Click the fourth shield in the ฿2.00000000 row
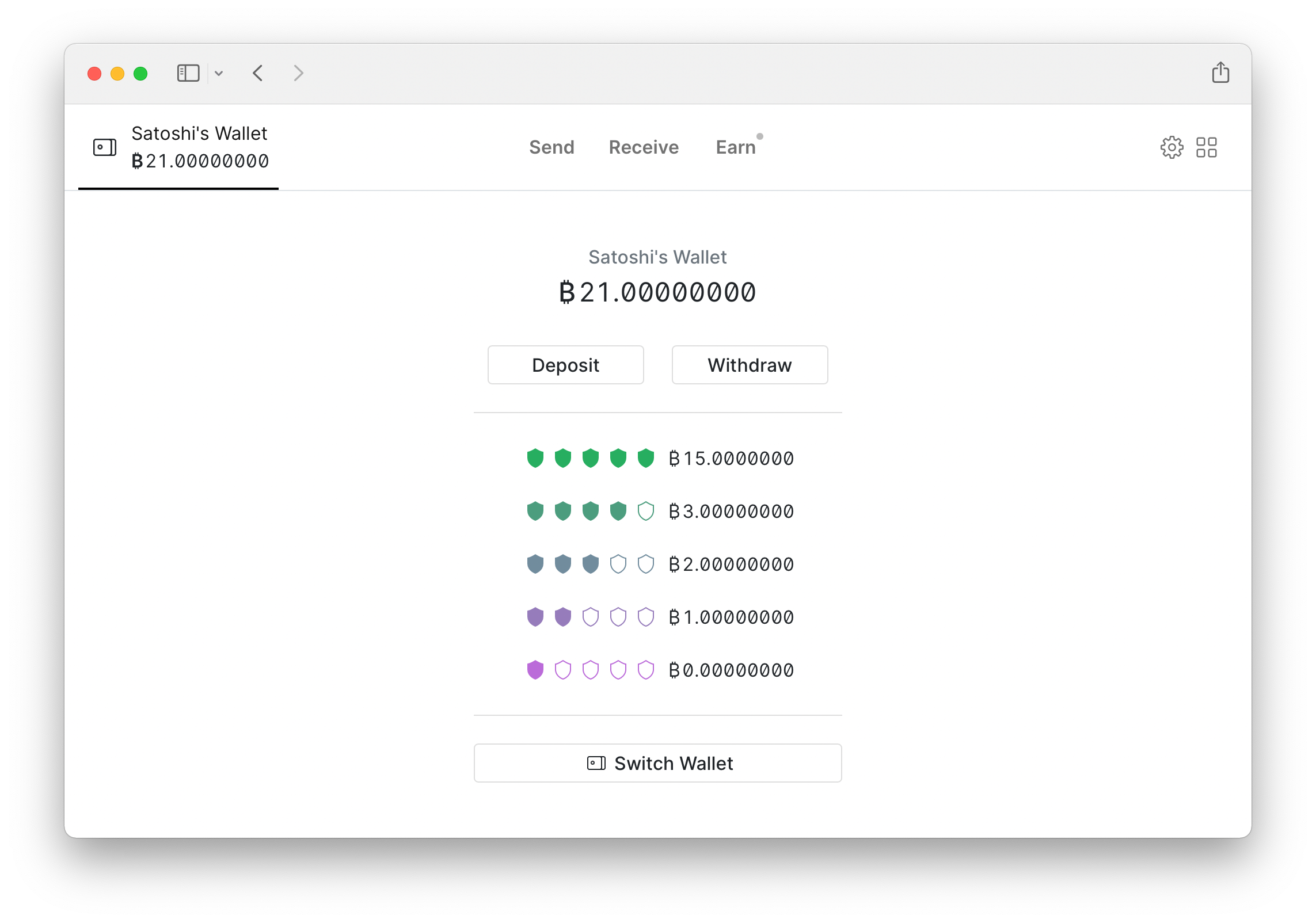Screen dimensions: 1316x923 [618, 564]
